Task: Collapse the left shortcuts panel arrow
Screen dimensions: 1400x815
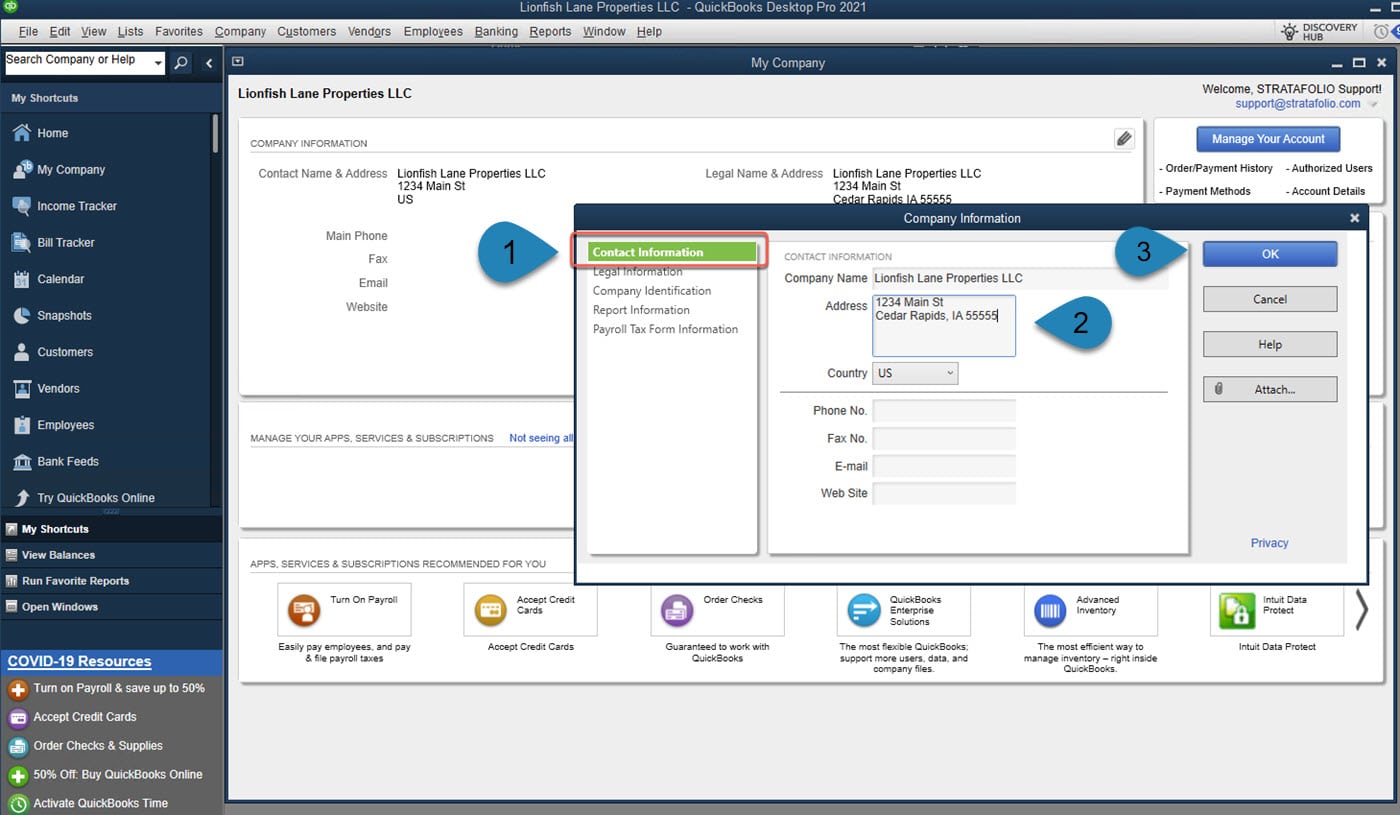Action: 209,63
